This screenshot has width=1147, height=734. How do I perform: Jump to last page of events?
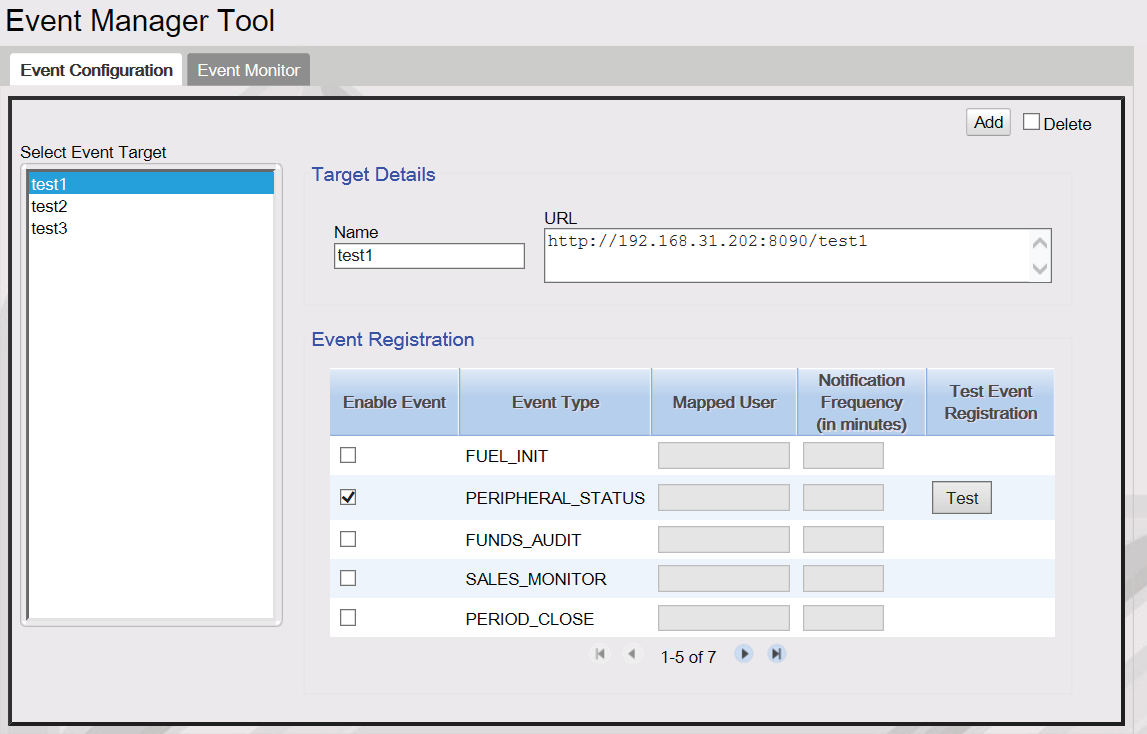coord(777,654)
